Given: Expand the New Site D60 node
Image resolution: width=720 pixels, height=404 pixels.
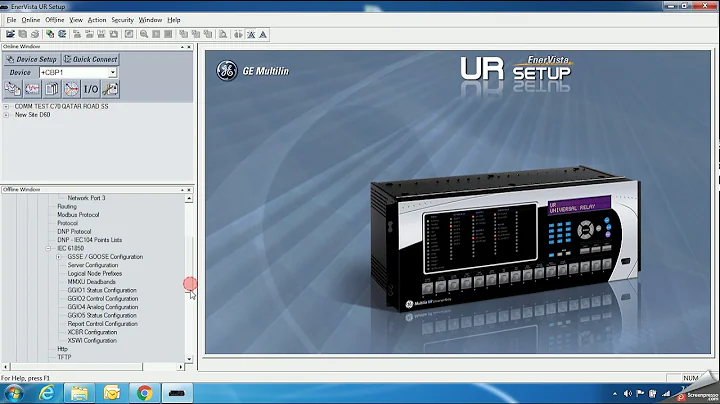Looking at the screenshot, I should pyautogui.click(x=6, y=115).
